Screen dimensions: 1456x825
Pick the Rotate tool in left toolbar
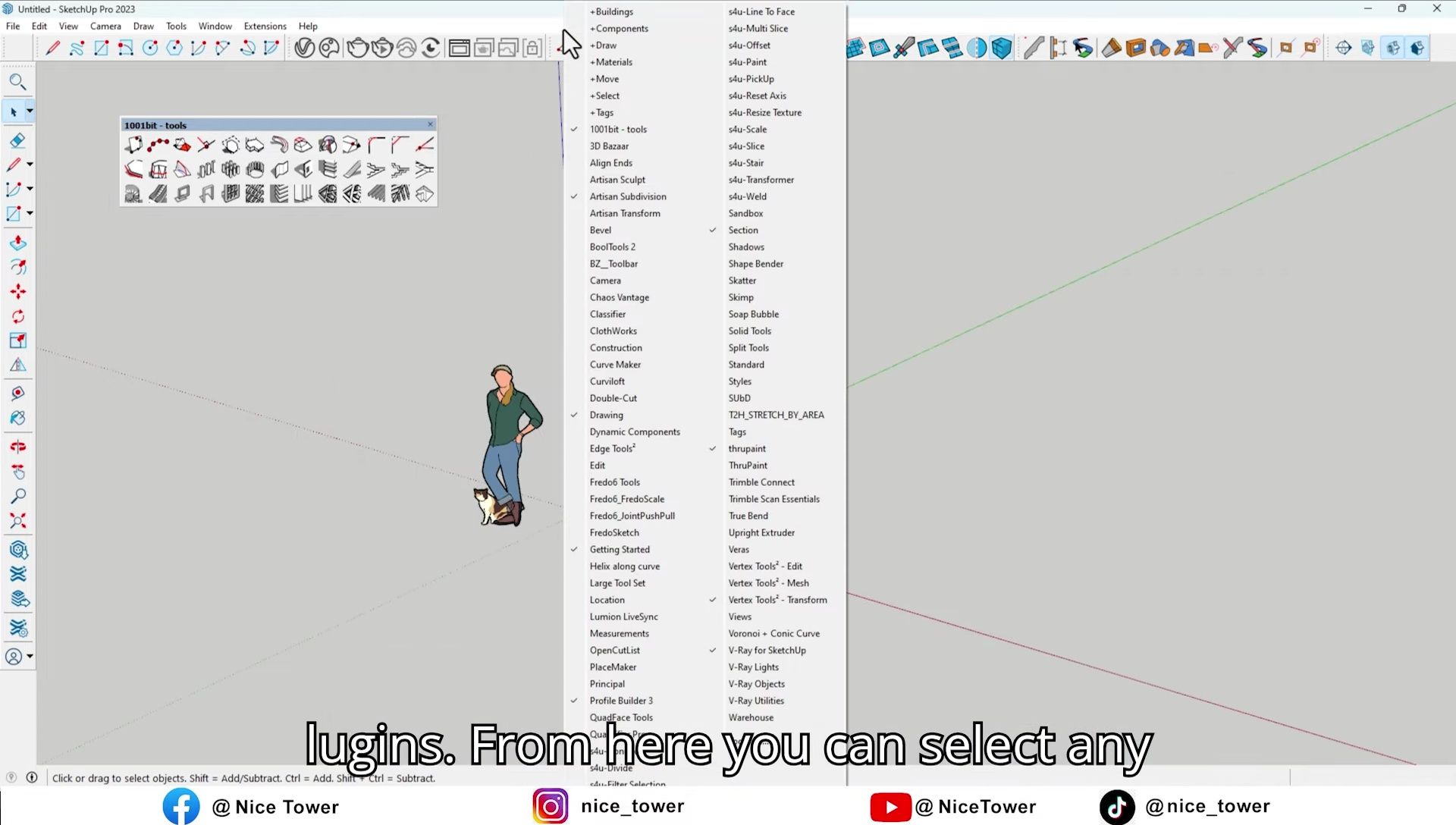click(17, 316)
